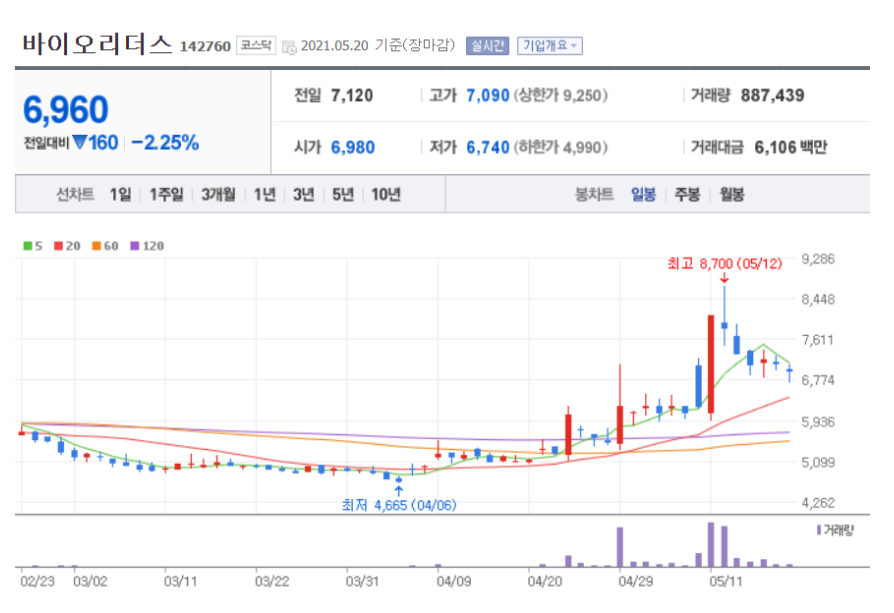The width and height of the screenshot is (894, 613).
Task: Click the 최고 8,700 (05/12) marker
Action: (x=724, y=263)
